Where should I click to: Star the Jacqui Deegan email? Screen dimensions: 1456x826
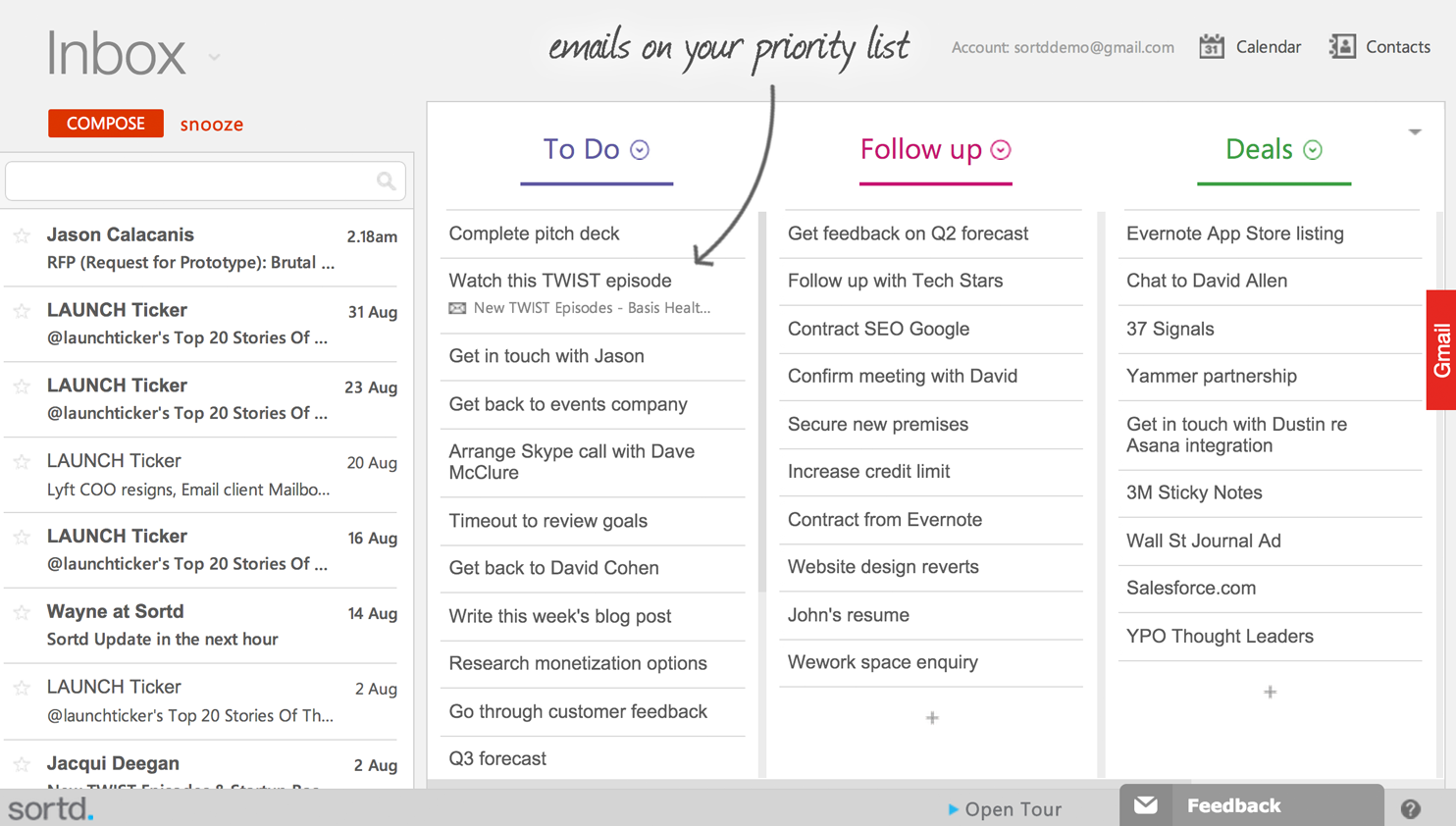[22, 764]
